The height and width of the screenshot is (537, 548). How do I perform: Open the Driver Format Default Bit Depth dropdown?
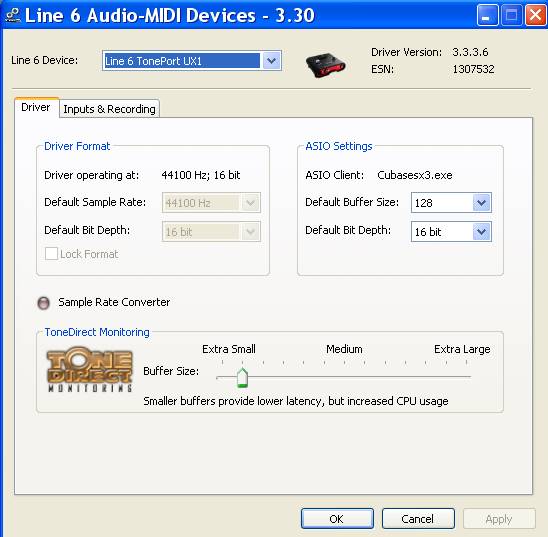(211, 232)
